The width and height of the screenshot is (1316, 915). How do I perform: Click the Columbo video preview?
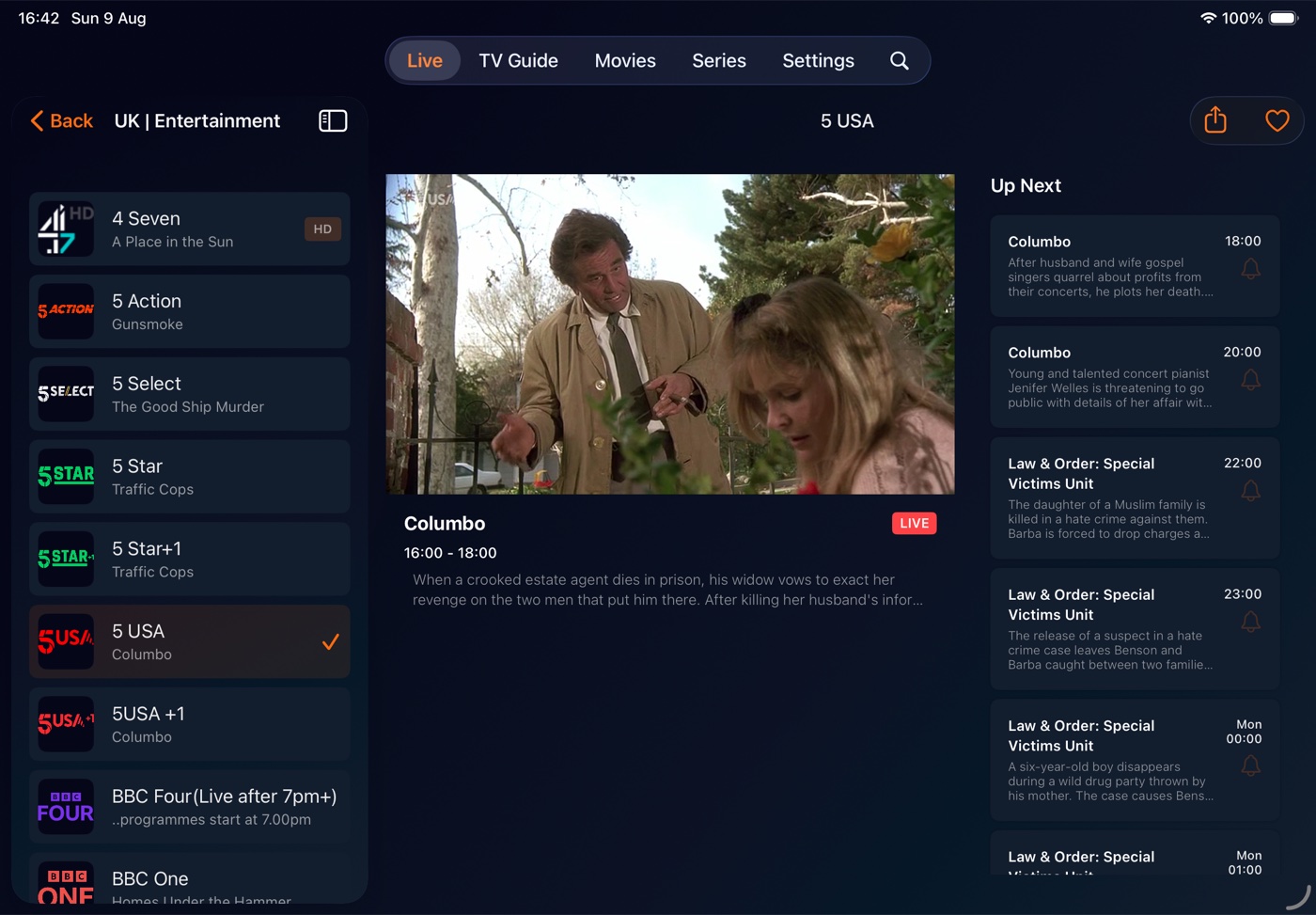[670, 334]
